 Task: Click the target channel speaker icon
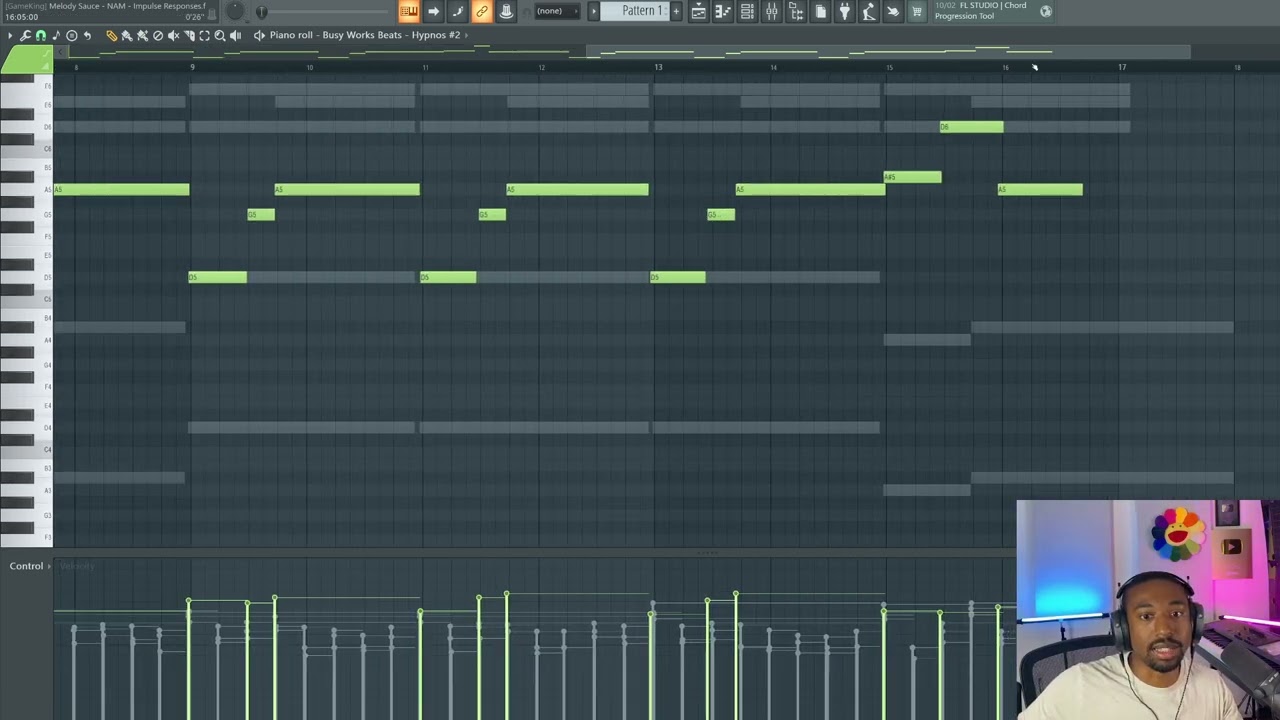click(x=259, y=35)
